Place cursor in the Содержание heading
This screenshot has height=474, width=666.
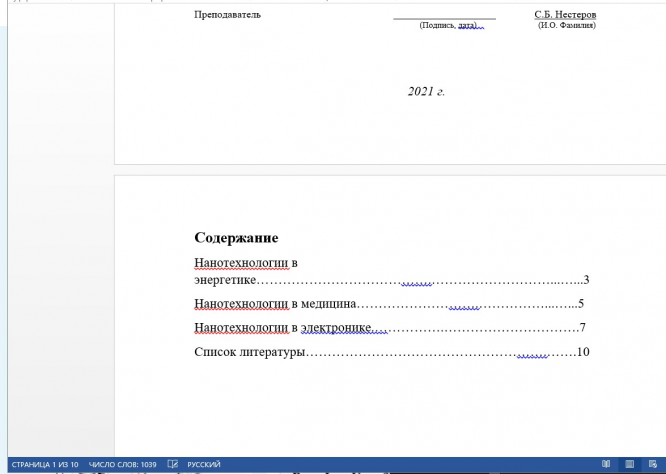point(236,237)
